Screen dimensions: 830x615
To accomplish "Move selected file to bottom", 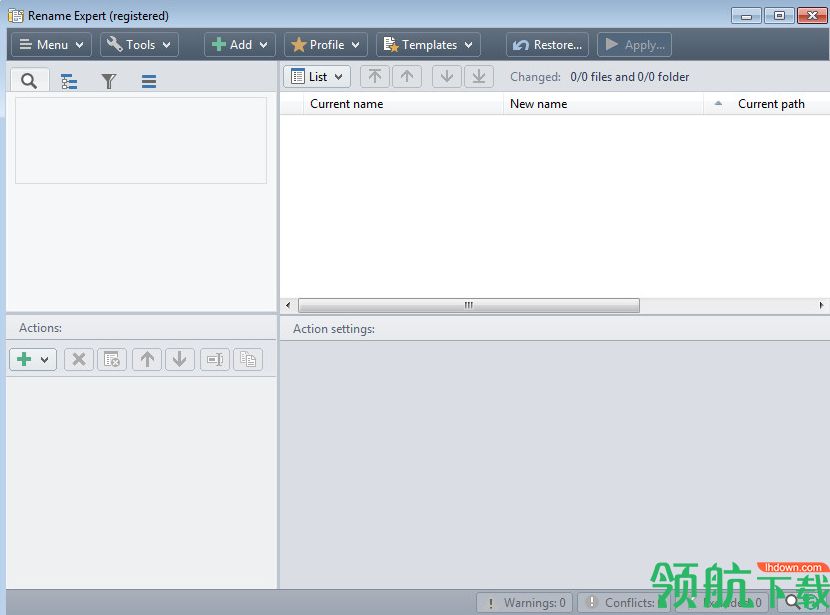I will coord(479,77).
